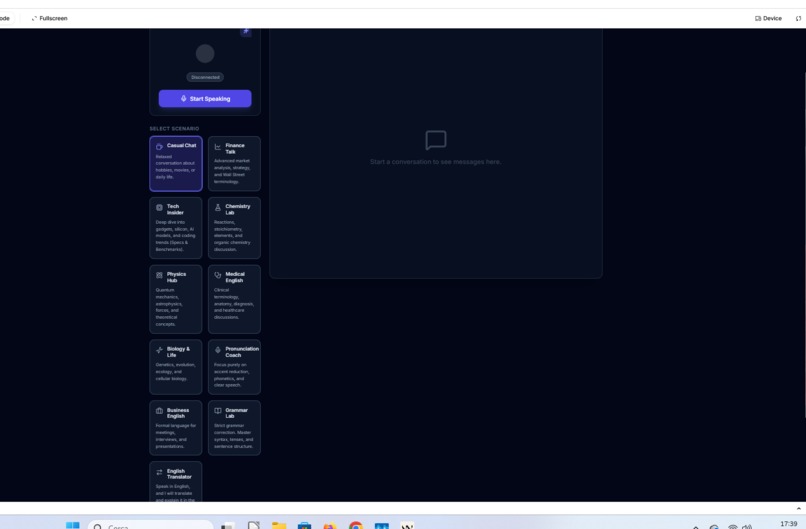The image size is (806, 529).
Task: Choose the Medical English stethoscope icon
Action: (217, 275)
